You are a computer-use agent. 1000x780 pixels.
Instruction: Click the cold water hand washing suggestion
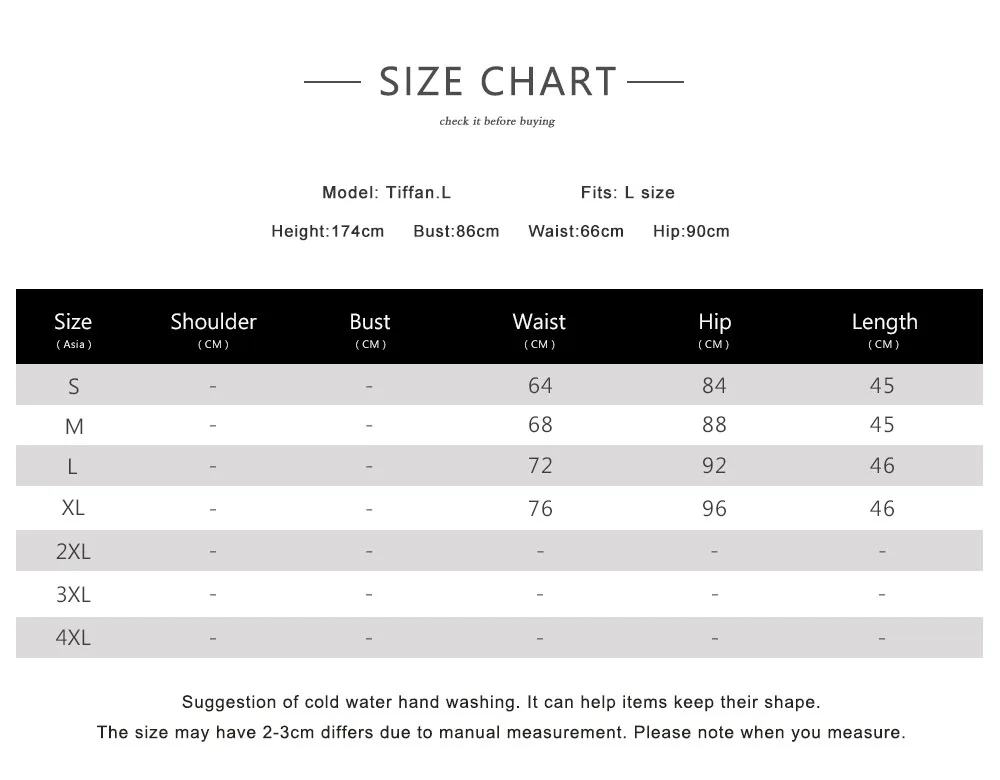point(500,702)
